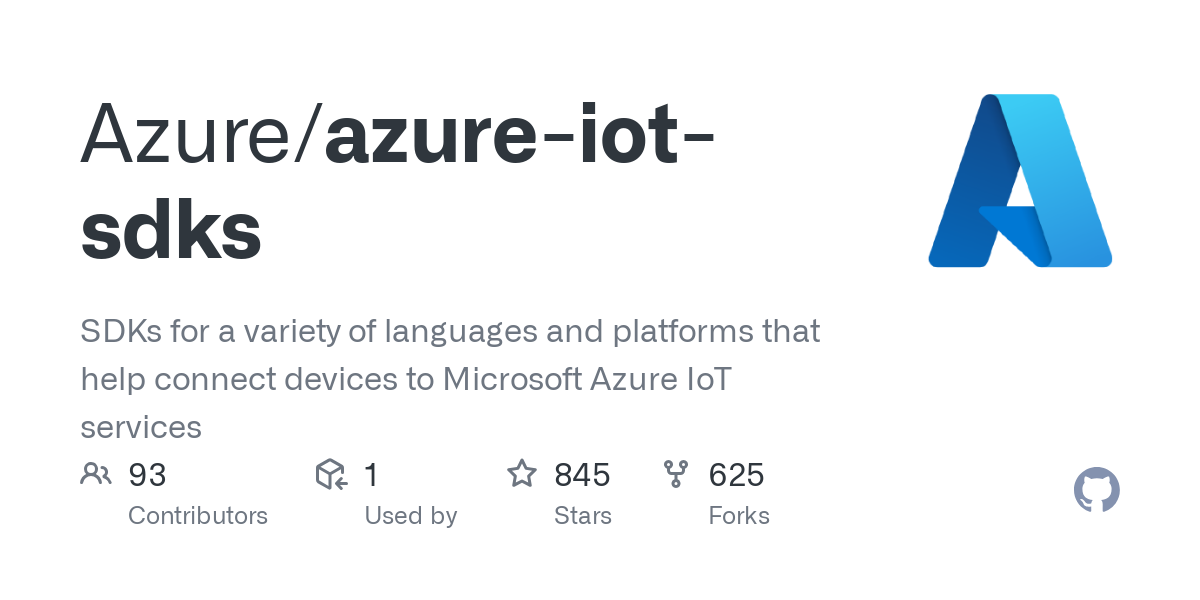Click the bold azure-iot- repository name
The image size is (1200, 600).
point(520,135)
